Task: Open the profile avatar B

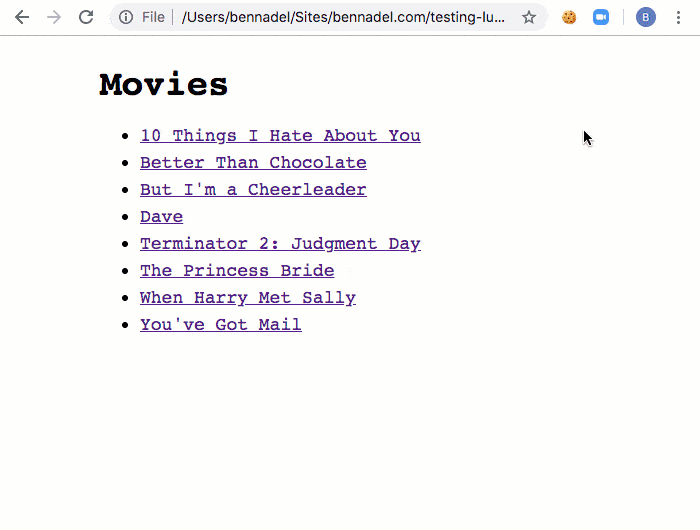Action: [646, 17]
